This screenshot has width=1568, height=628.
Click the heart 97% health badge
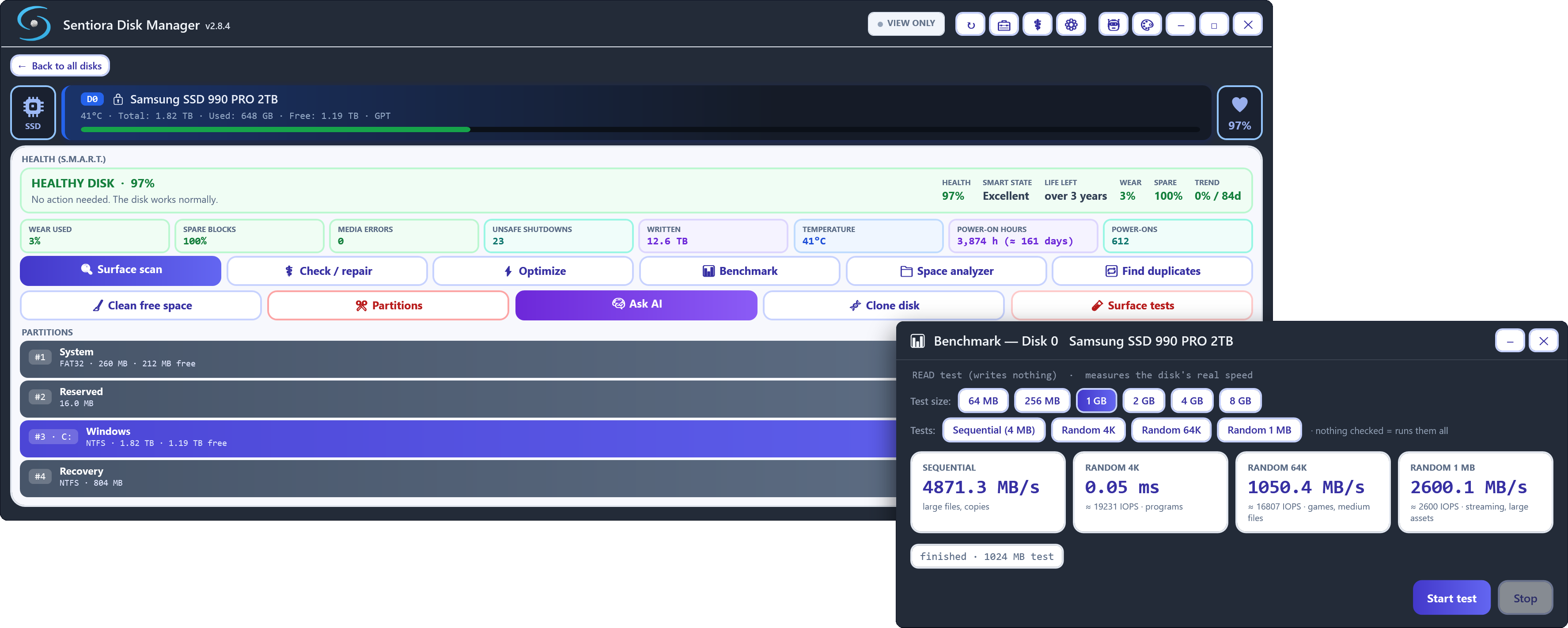(x=1239, y=113)
